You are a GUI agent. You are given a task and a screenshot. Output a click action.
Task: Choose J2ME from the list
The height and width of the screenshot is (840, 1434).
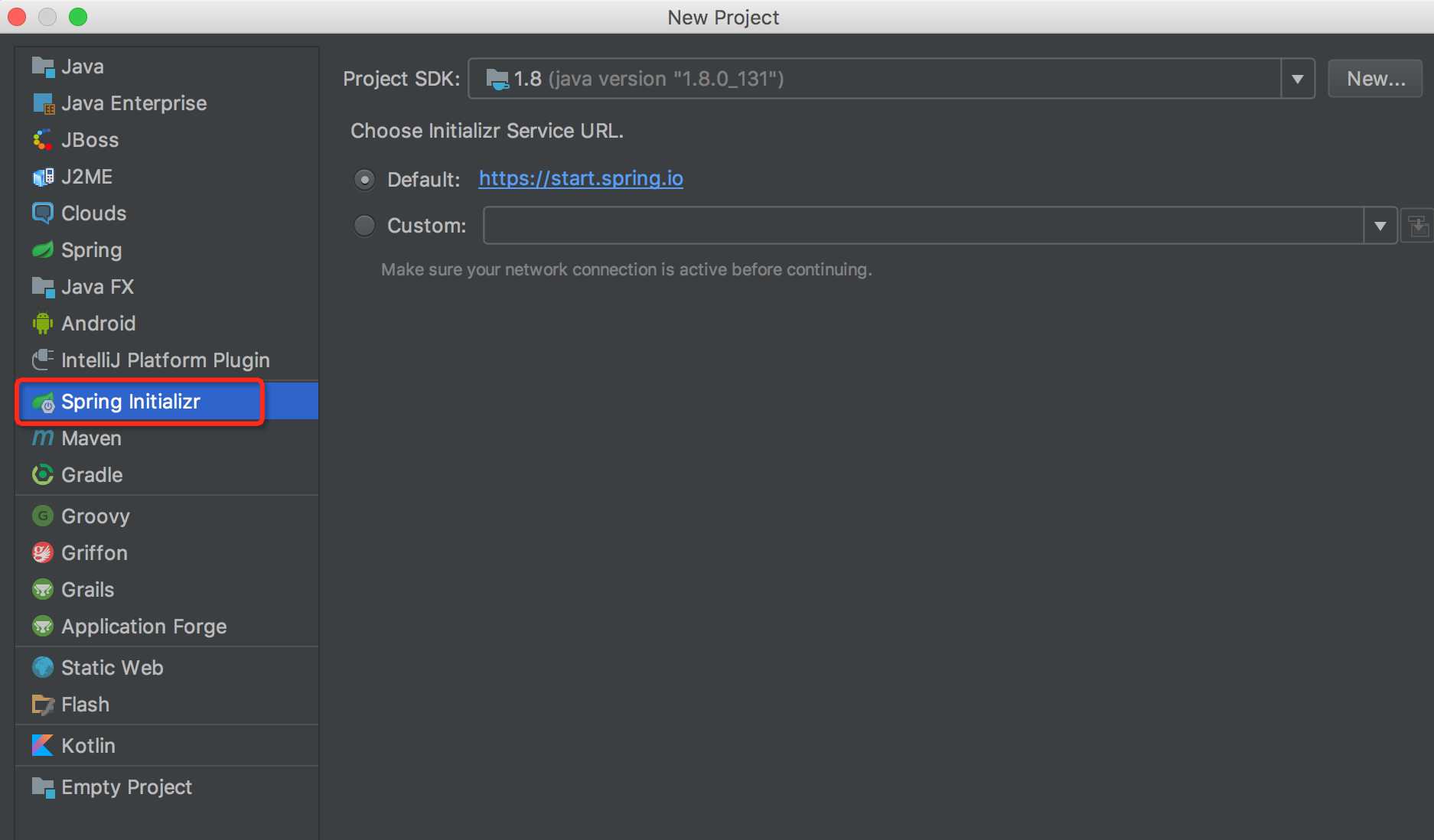click(x=167, y=177)
